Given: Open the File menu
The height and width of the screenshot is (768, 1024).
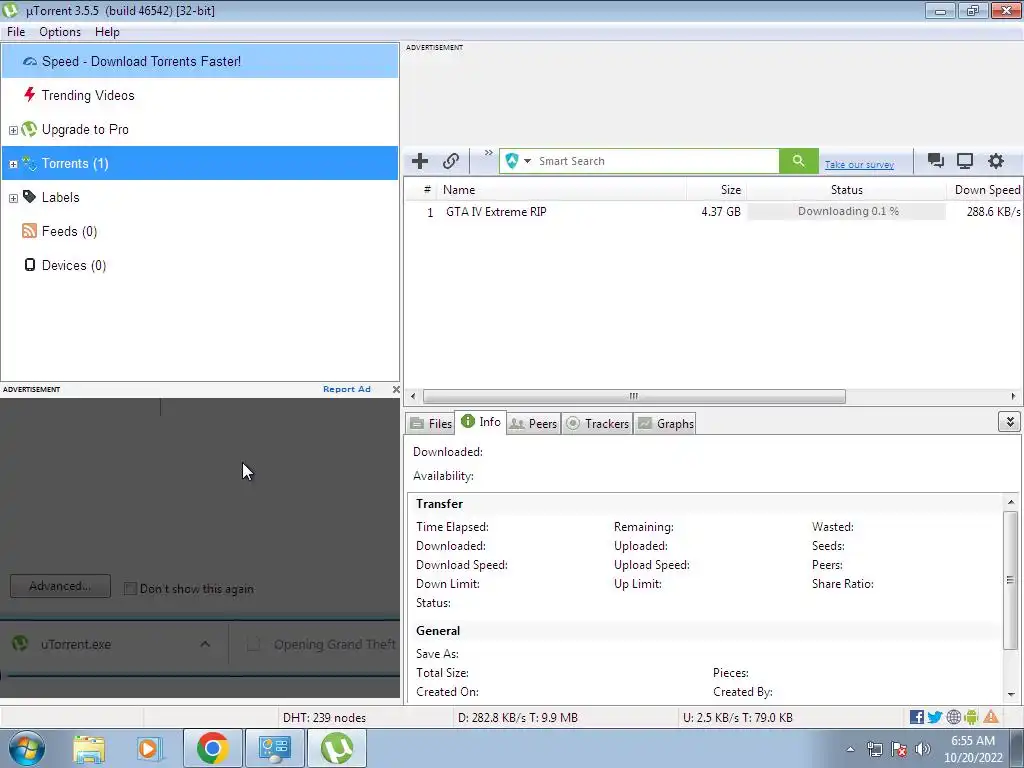Looking at the screenshot, I should coord(16,32).
